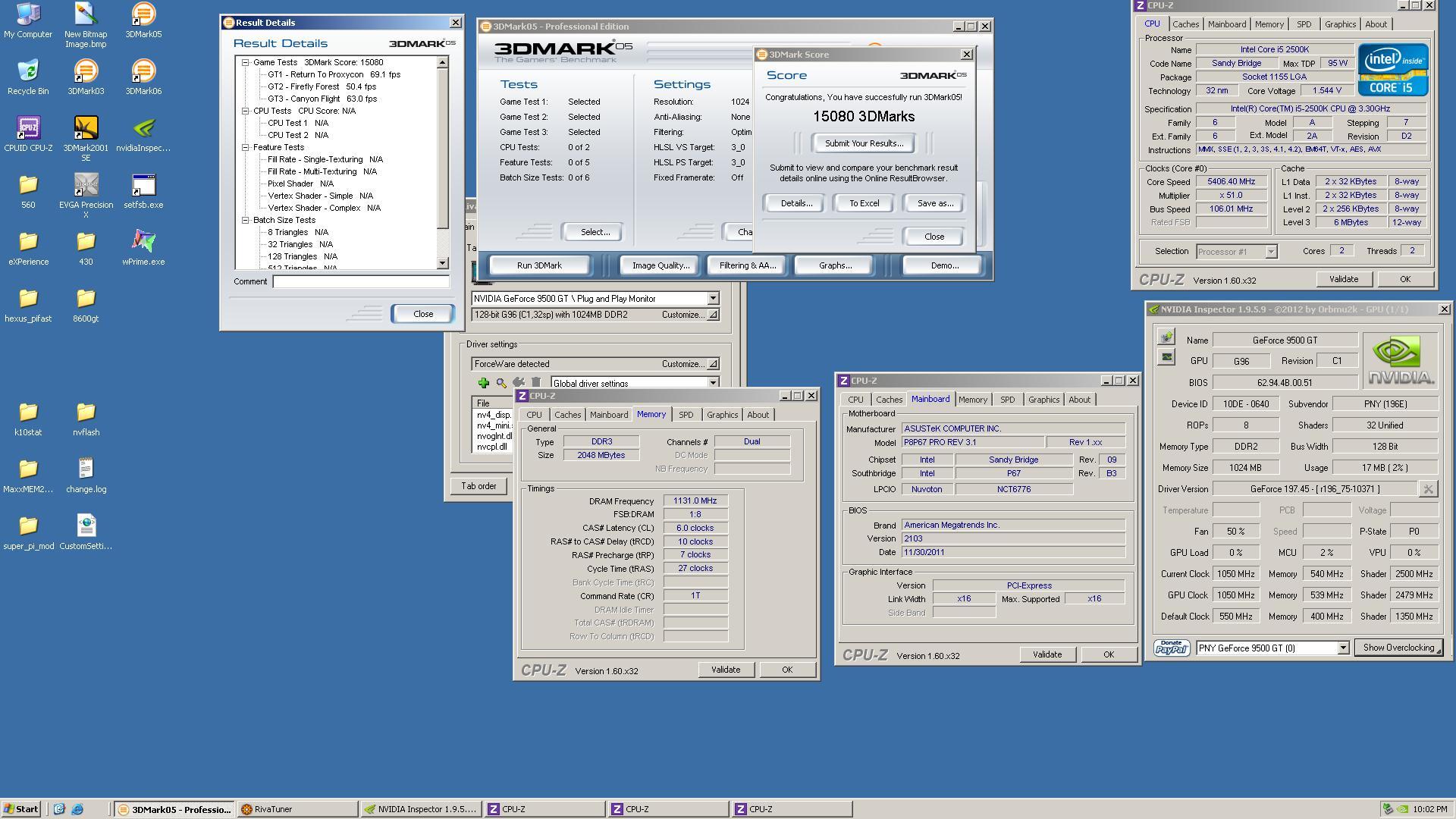This screenshot has height=819, width=1456.
Task: Open the 8600gt folder
Action: (x=86, y=305)
